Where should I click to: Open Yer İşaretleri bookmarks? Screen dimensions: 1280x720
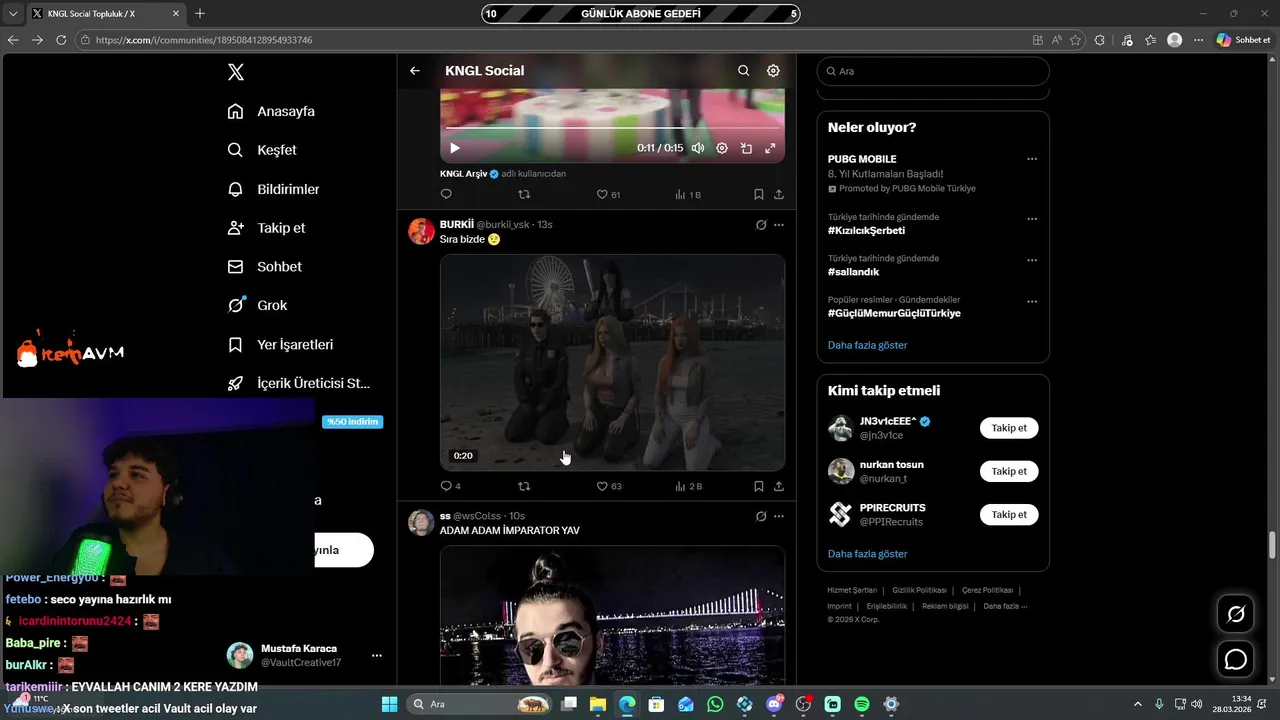280,344
